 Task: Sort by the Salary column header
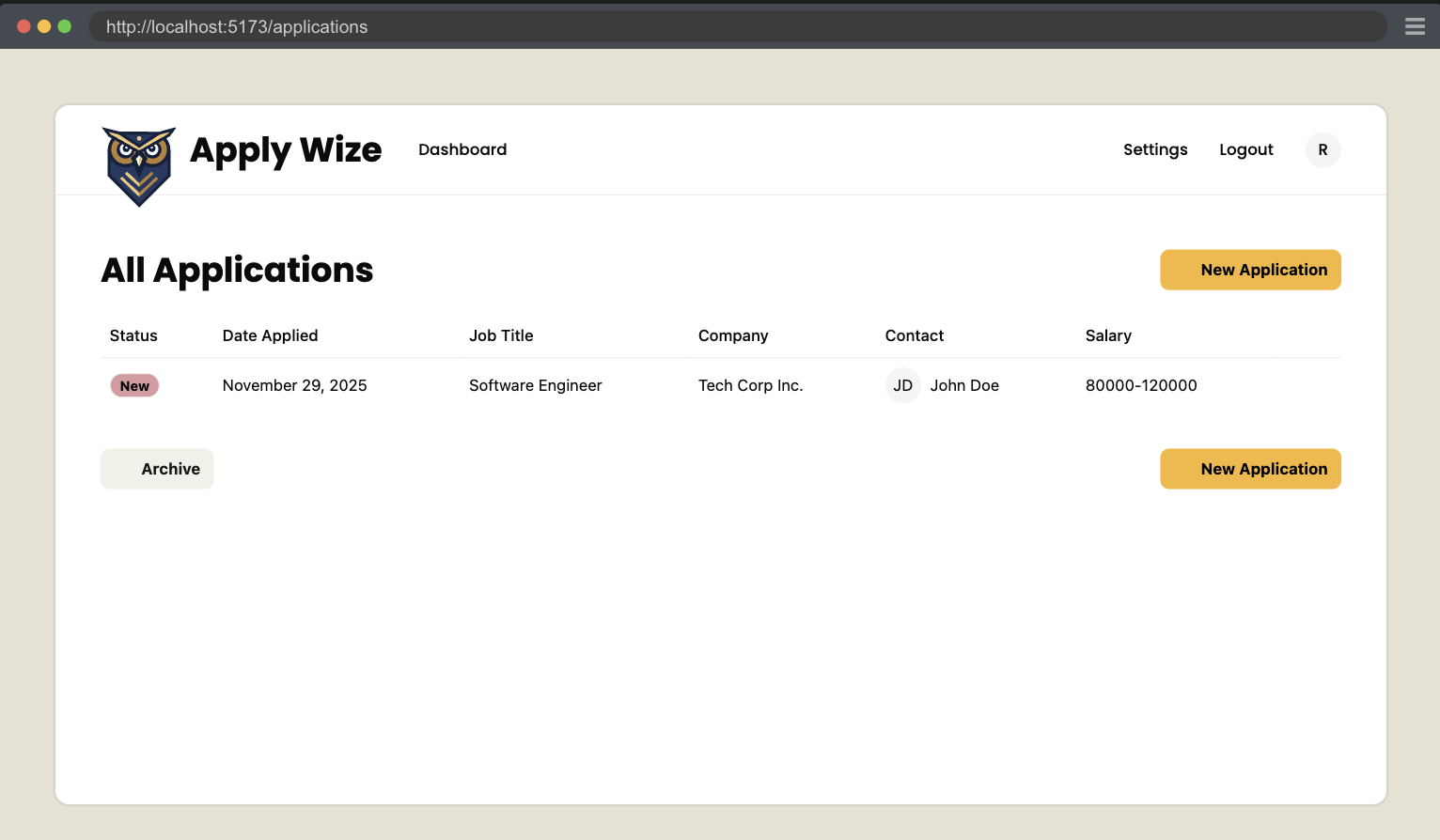coord(1108,335)
